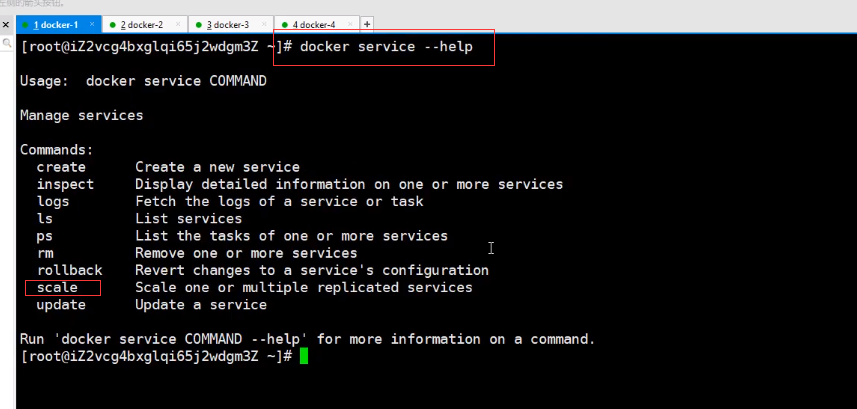Click the 'docker service --help' command text

(x=386, y=47)
